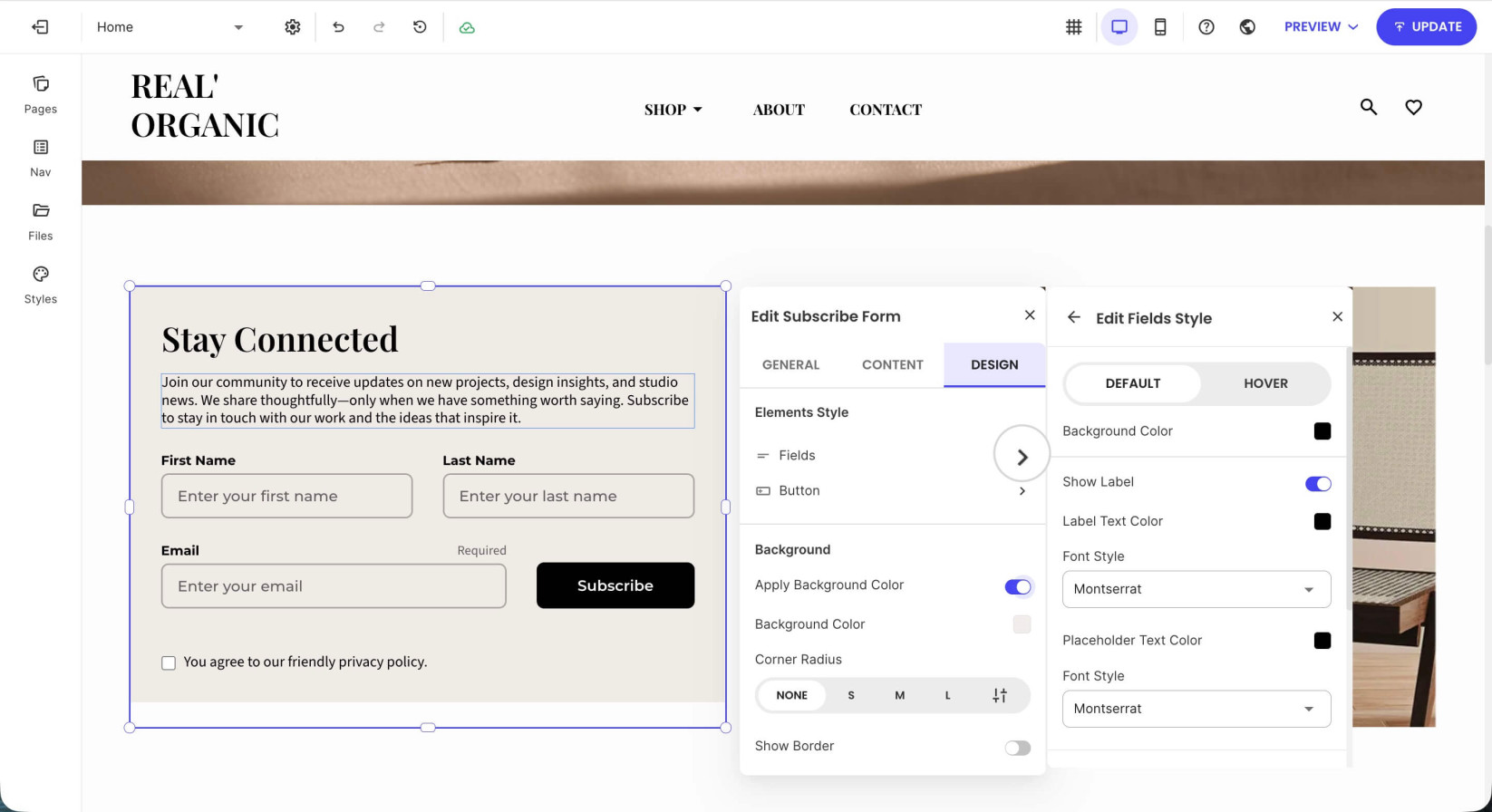This screenshot has width=1492, height=812.
Task: Open the page settings gear
Action: point(292,27)
